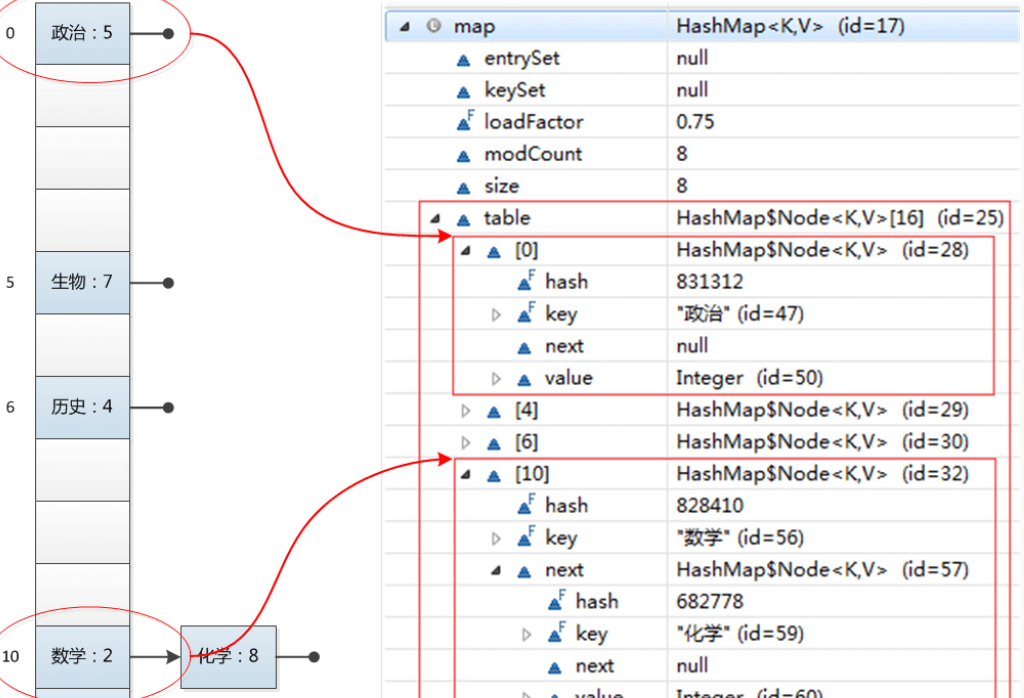Click hash field icon with value 831312

pos(526,282)
